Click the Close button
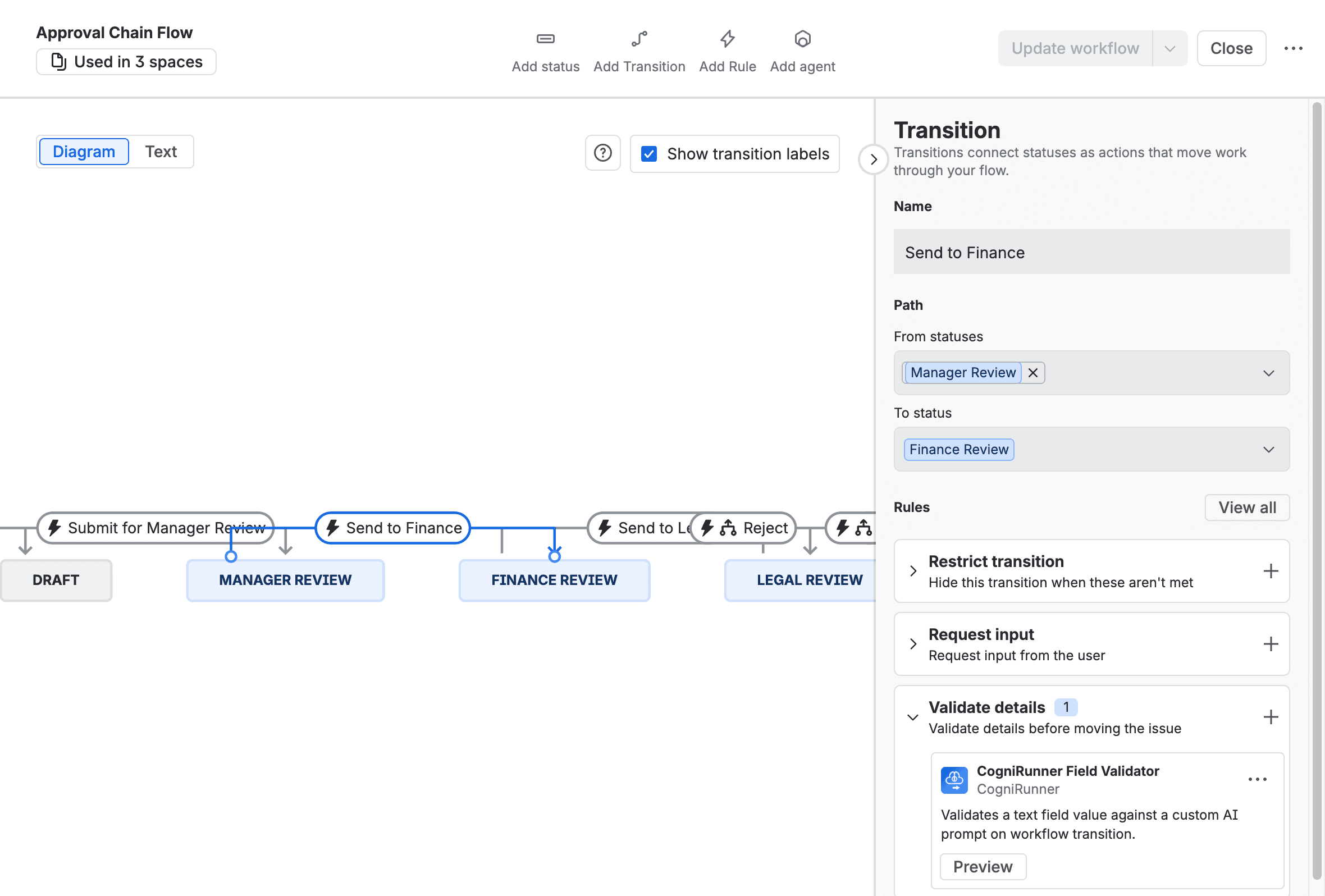1325x896 pixels. coord(1231,48)
